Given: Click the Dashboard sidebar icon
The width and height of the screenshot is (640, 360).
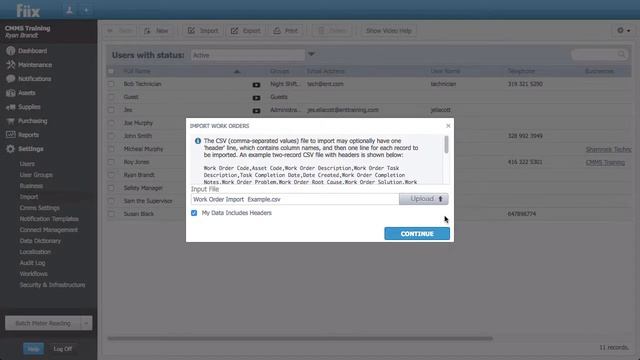Looking at the screenshot, I should [11, 51].
